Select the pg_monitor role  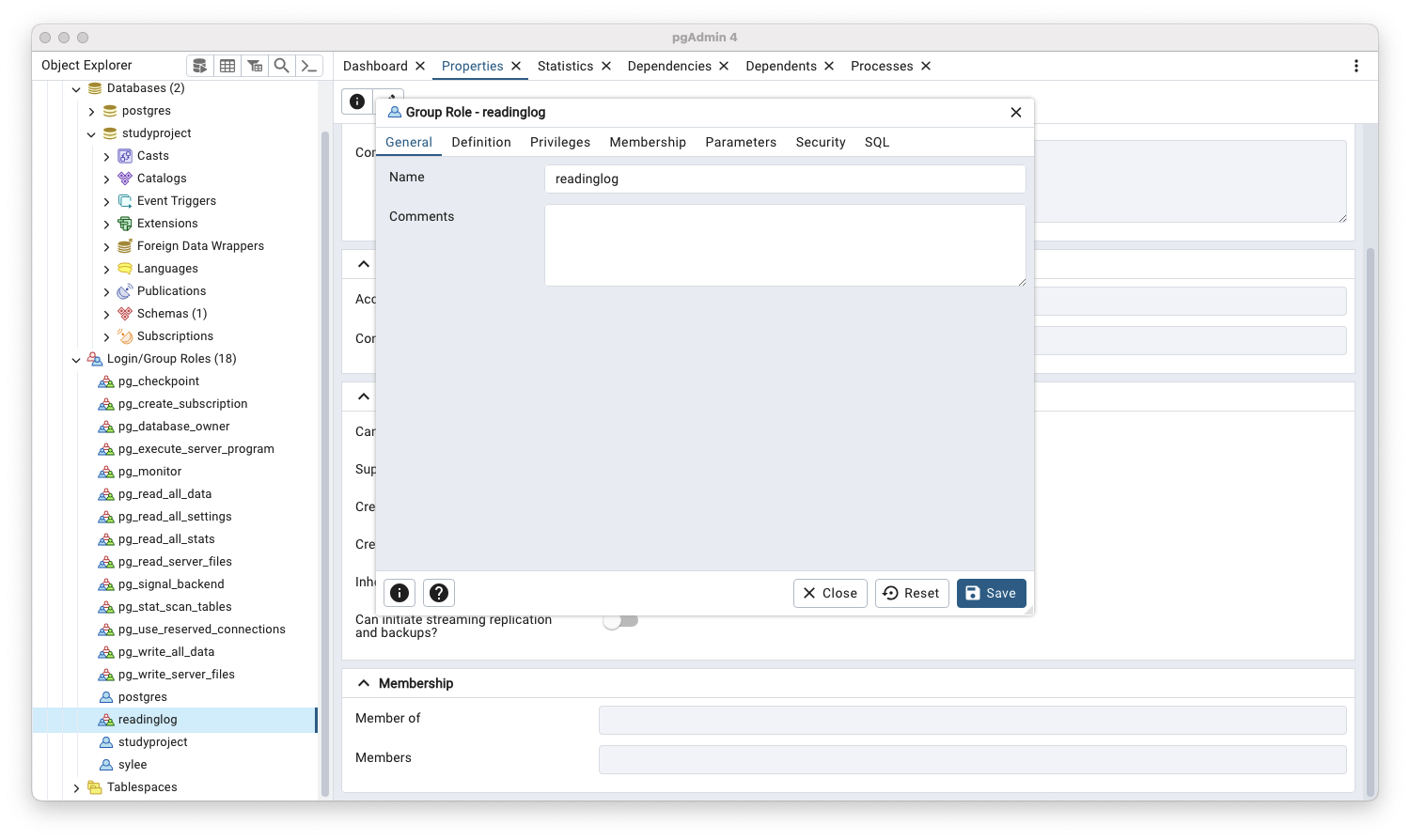pos(149,472)
